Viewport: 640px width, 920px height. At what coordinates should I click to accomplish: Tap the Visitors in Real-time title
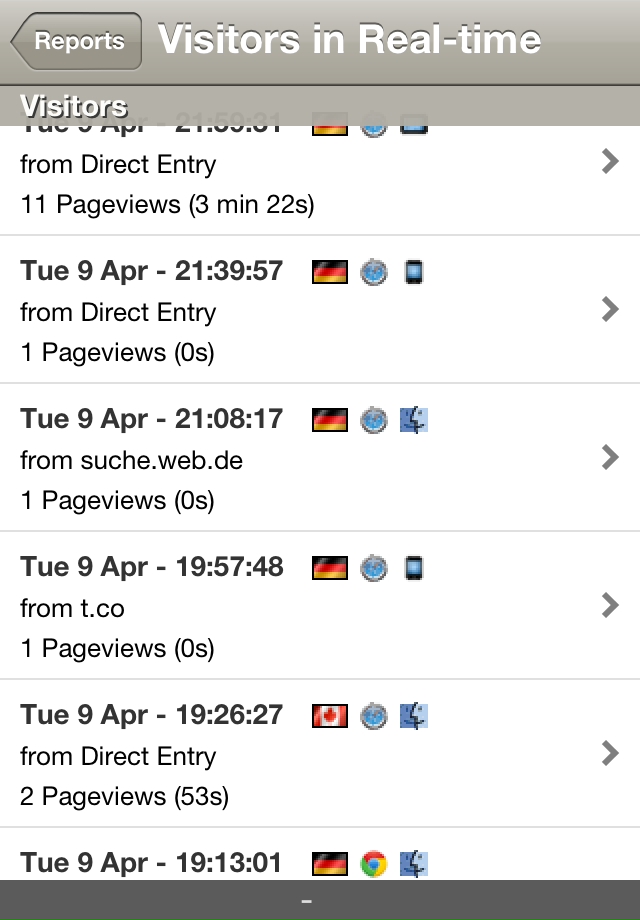pyautogui.click(x=350, y=39)
